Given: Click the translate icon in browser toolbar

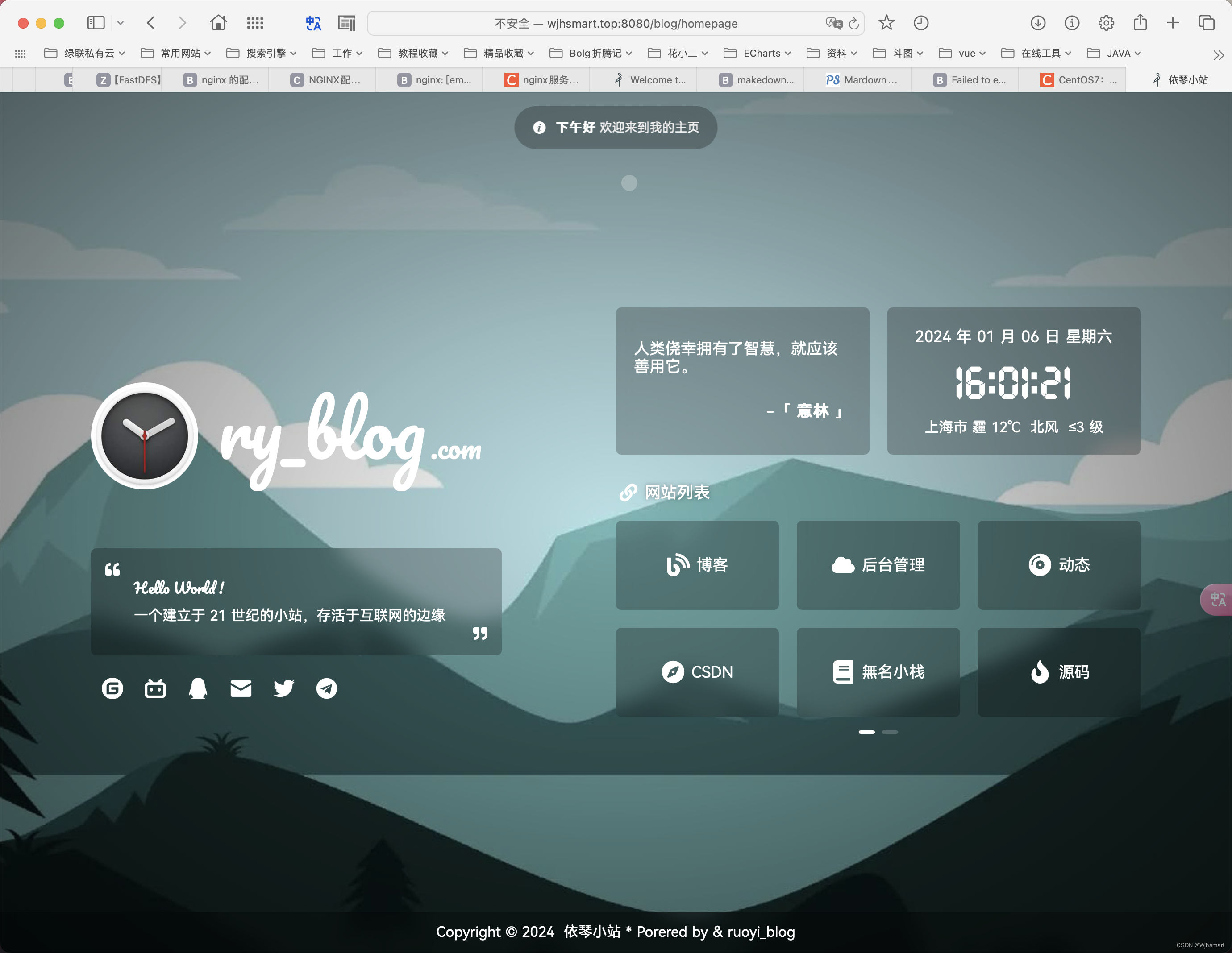Looking at the screenshot, I should coord(313,23).
